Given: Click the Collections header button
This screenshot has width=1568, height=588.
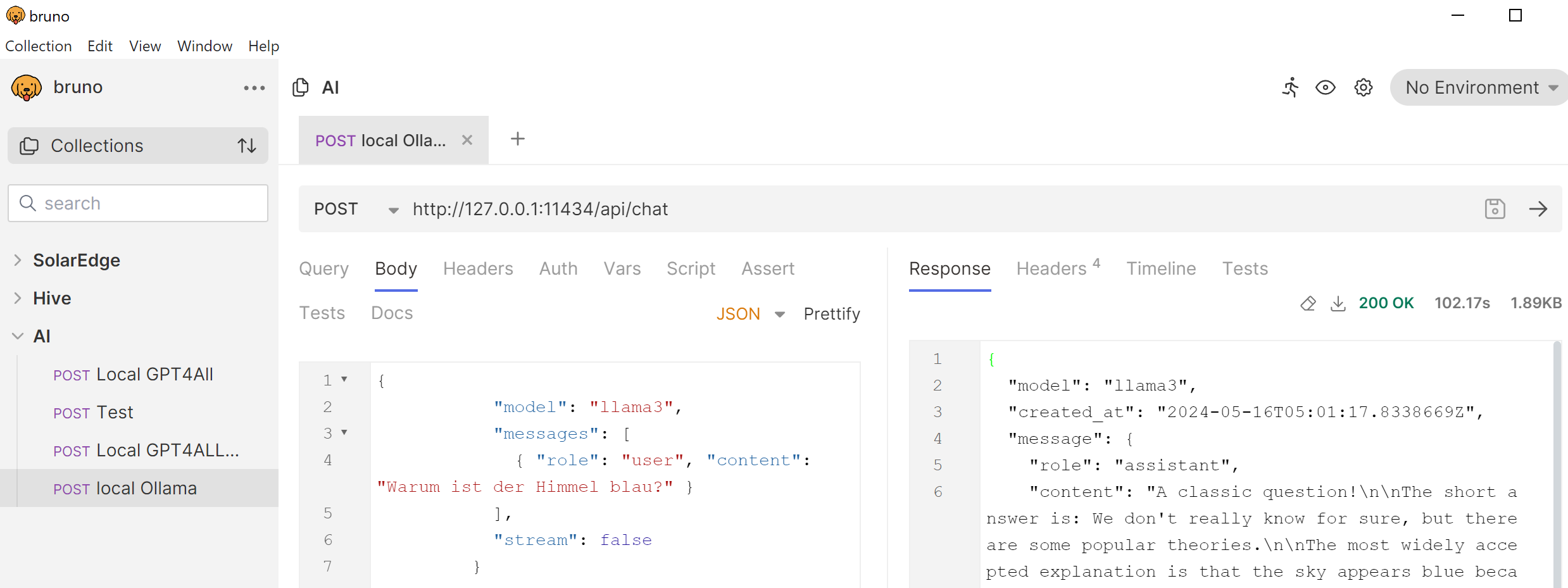Looking at the screenshot, I should pyautogui.click(x=138, y=146).
